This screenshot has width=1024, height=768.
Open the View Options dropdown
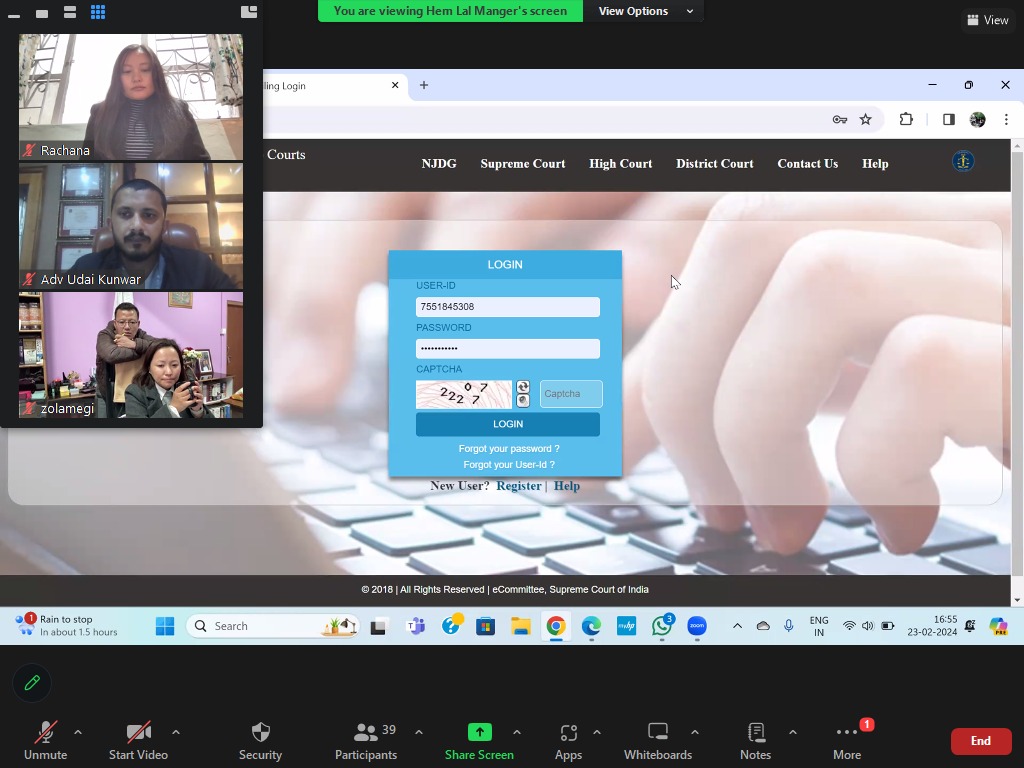pyautogui.click(x=645, y=11)
